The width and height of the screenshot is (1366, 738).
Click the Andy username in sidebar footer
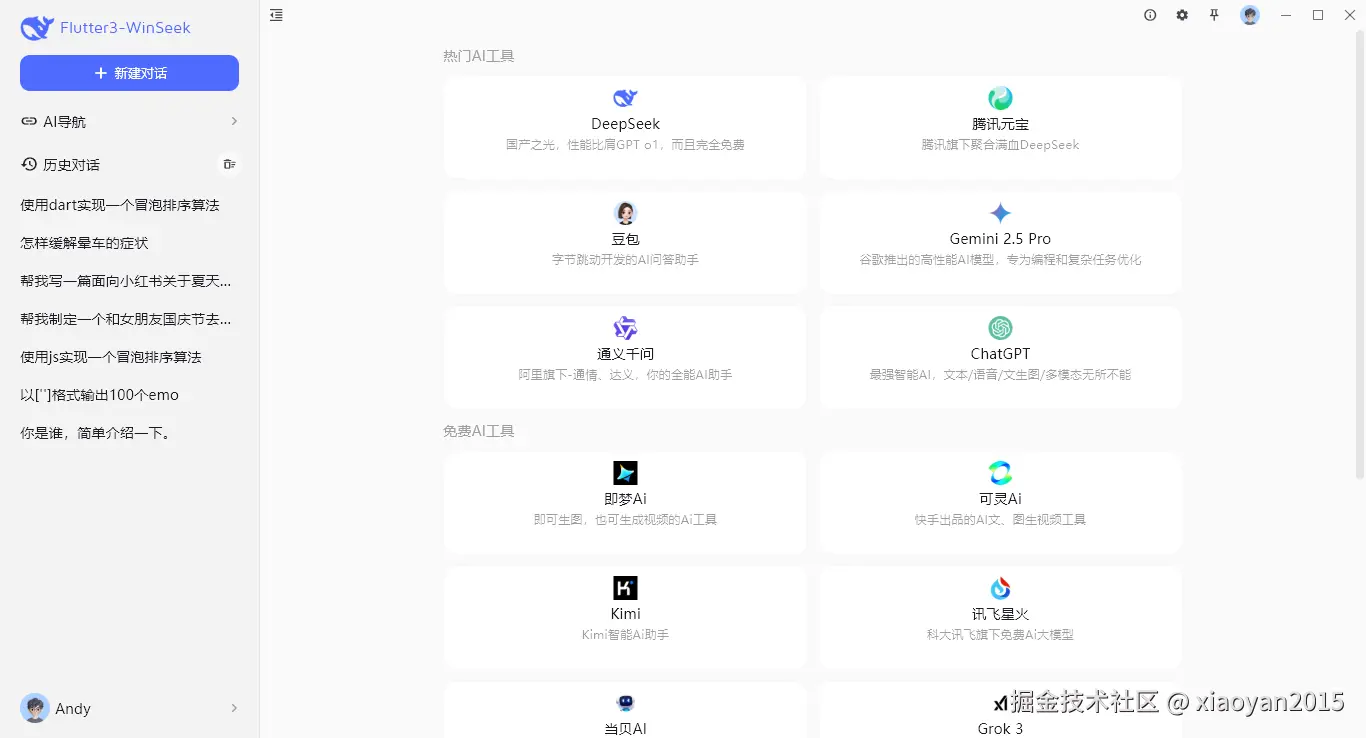[73, 708]
